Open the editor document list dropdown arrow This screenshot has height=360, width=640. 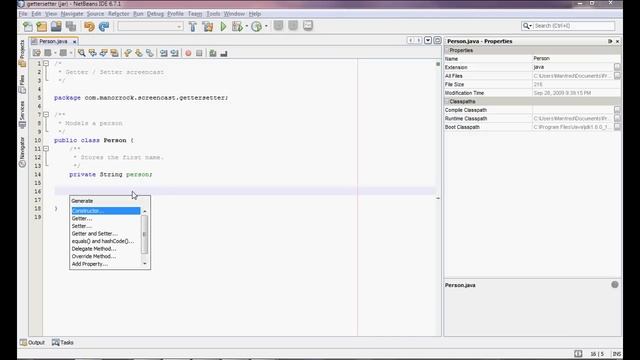click(x=428, y=40)
